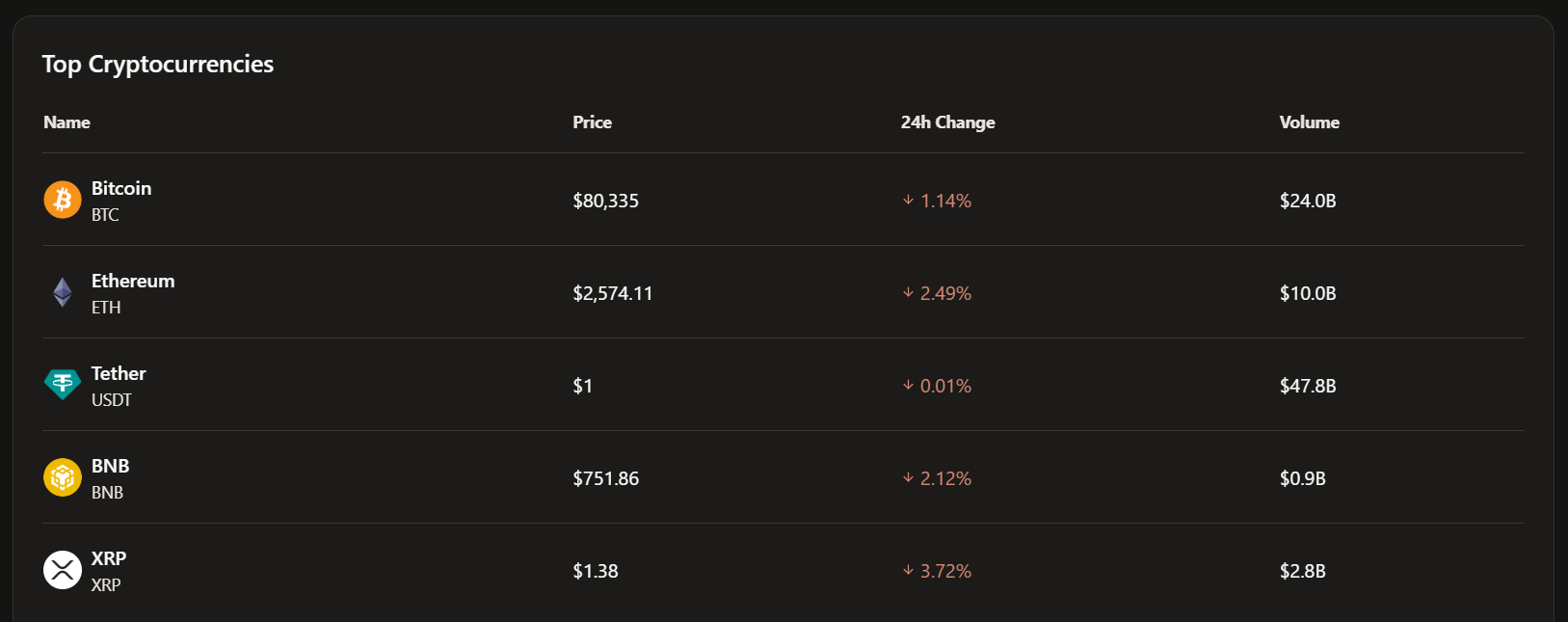Sort table by Price column header
Viewport: 1568px width, 622px height.
pyautogui.click(x=592, y=122)
